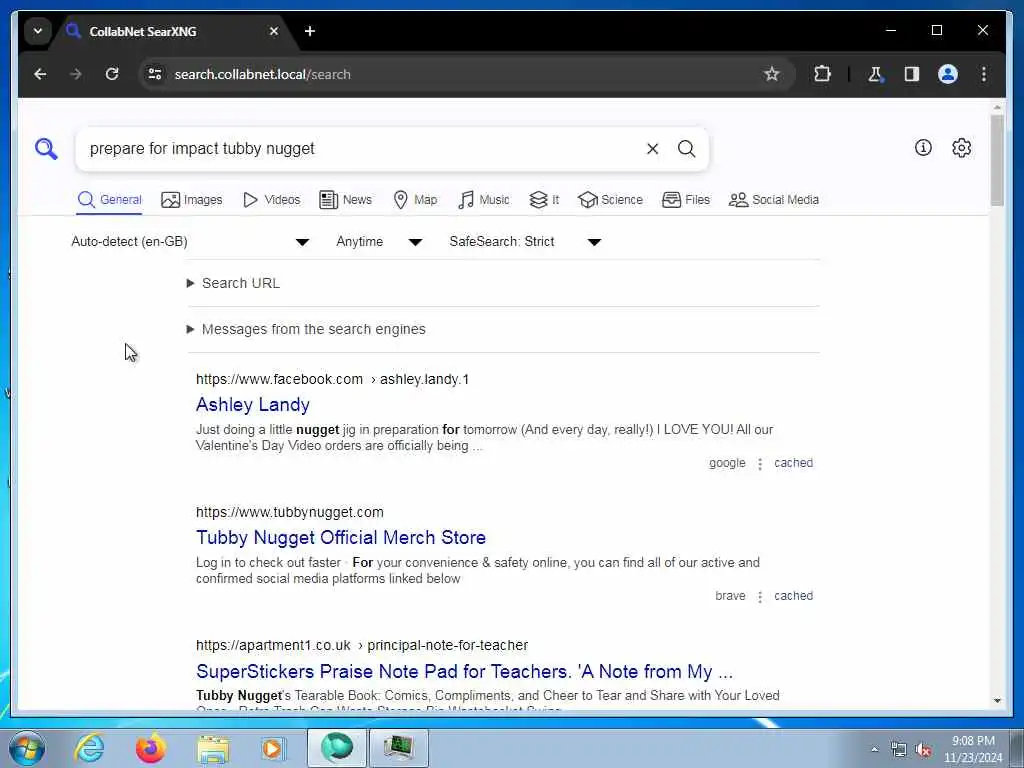Open the tab search chevron
Viewport: 1024px width, 768px height.
point(38,31)
